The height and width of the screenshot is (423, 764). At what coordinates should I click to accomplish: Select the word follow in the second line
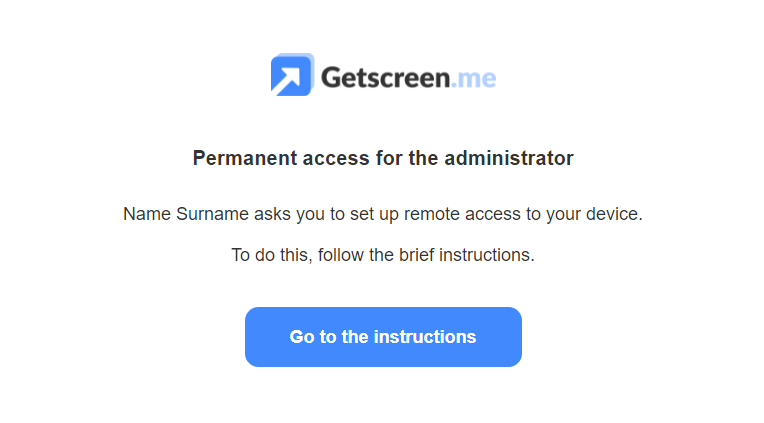pos(341,255)
